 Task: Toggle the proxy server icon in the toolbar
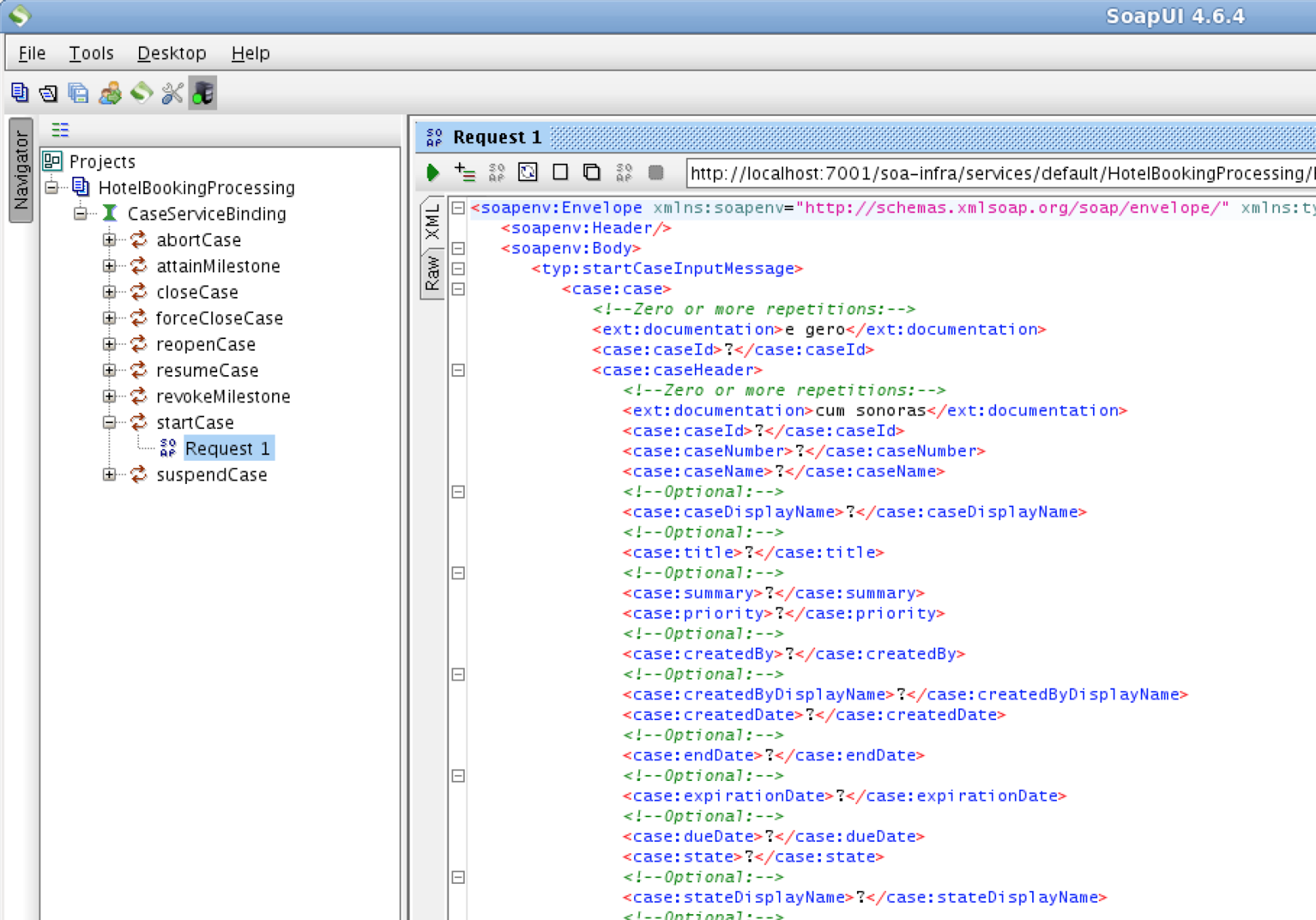tap(202, 93)
